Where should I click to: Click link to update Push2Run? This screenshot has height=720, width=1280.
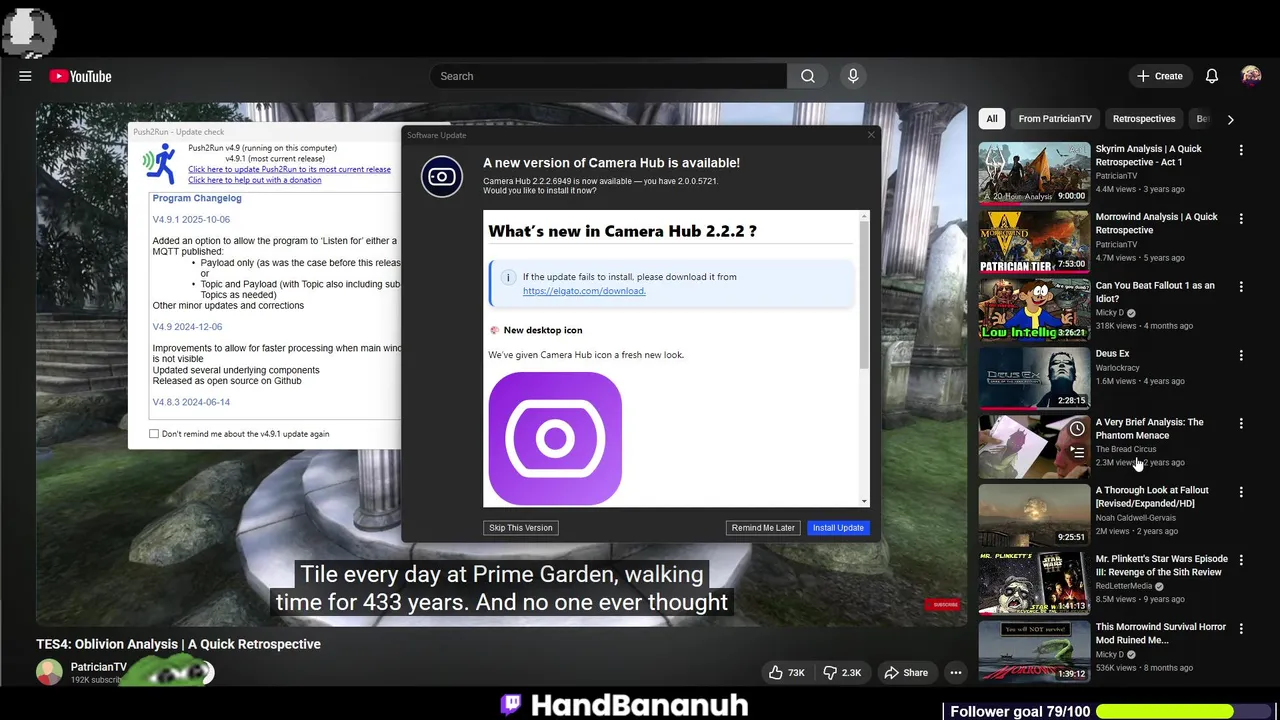point(289,169)
